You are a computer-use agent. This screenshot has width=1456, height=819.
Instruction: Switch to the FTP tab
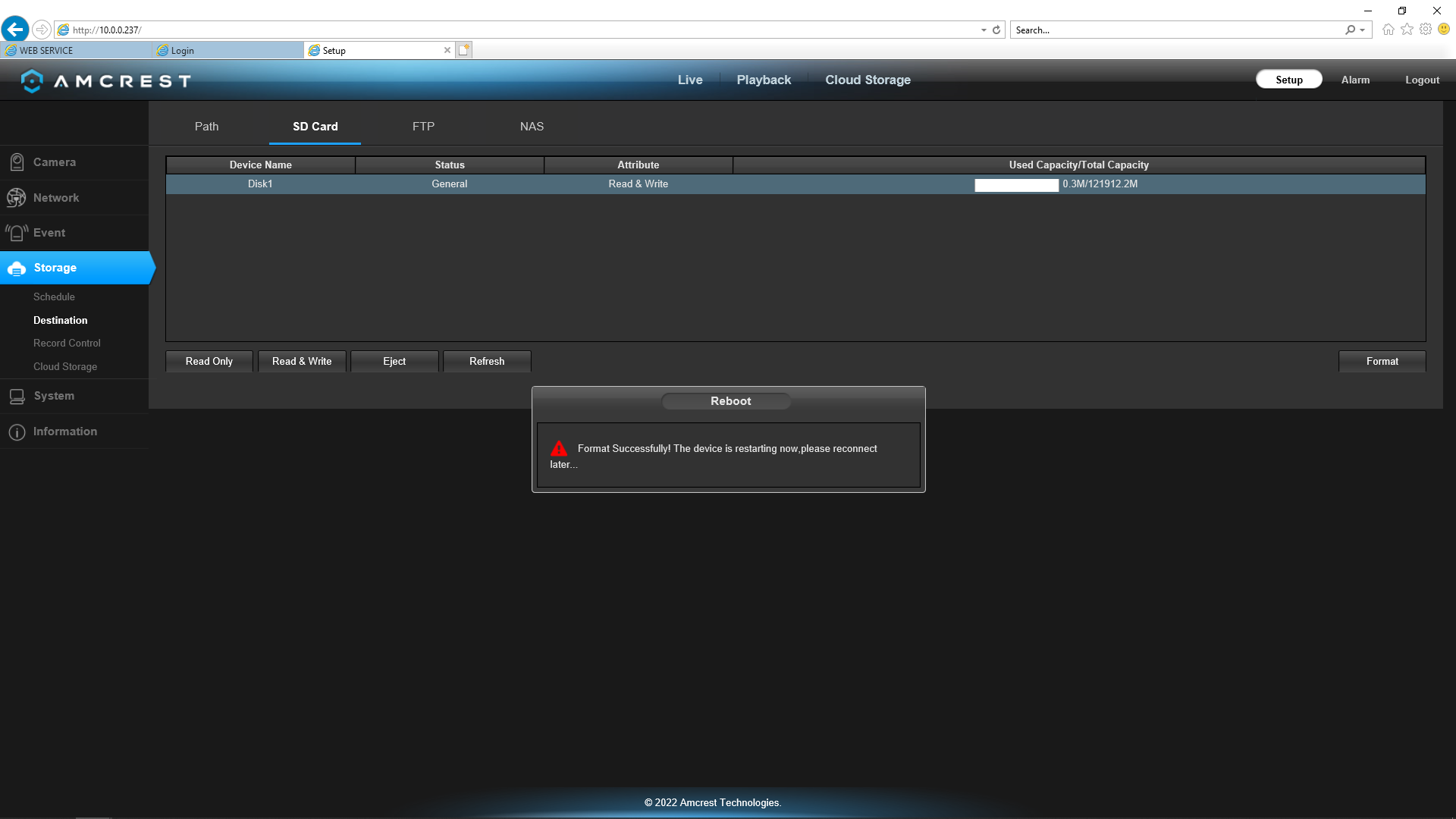tap(423, 127)
